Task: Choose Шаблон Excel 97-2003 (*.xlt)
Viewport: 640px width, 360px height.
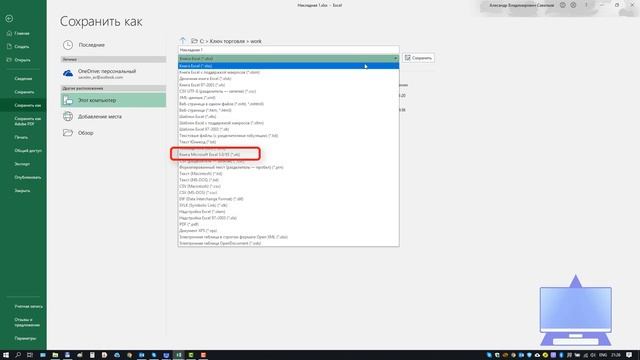Action: pyautogui.click(x=289, y=129)
